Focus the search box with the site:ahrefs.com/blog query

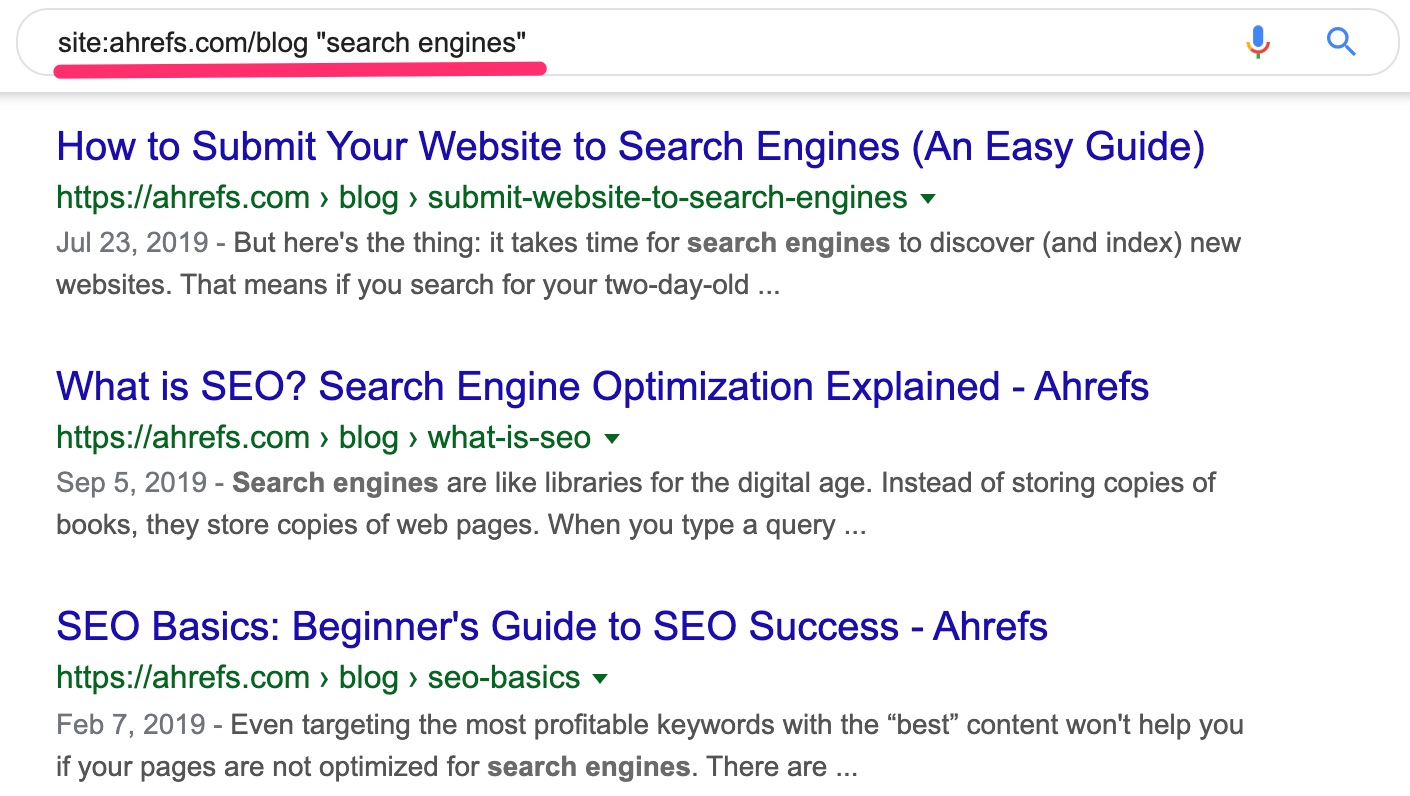[706, 42]
